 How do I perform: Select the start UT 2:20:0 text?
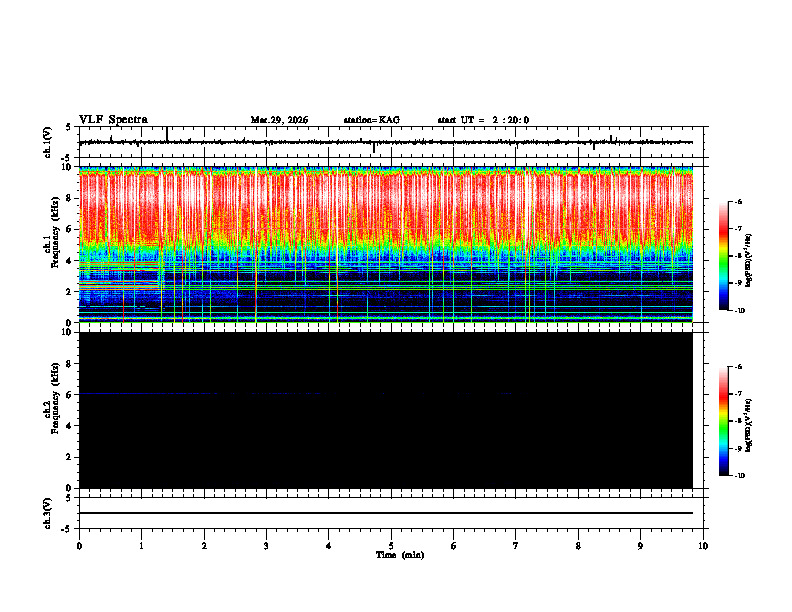click(x=483, y=120)
